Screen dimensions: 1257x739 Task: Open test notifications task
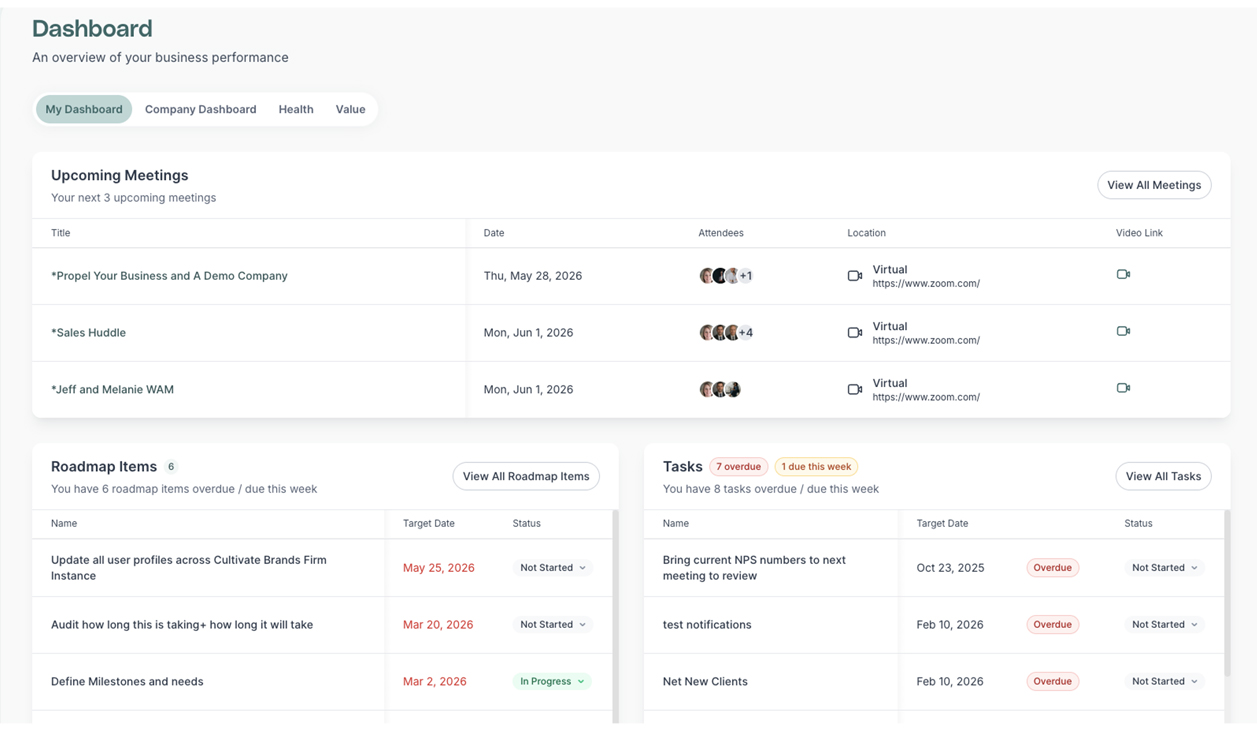point(707,625)
